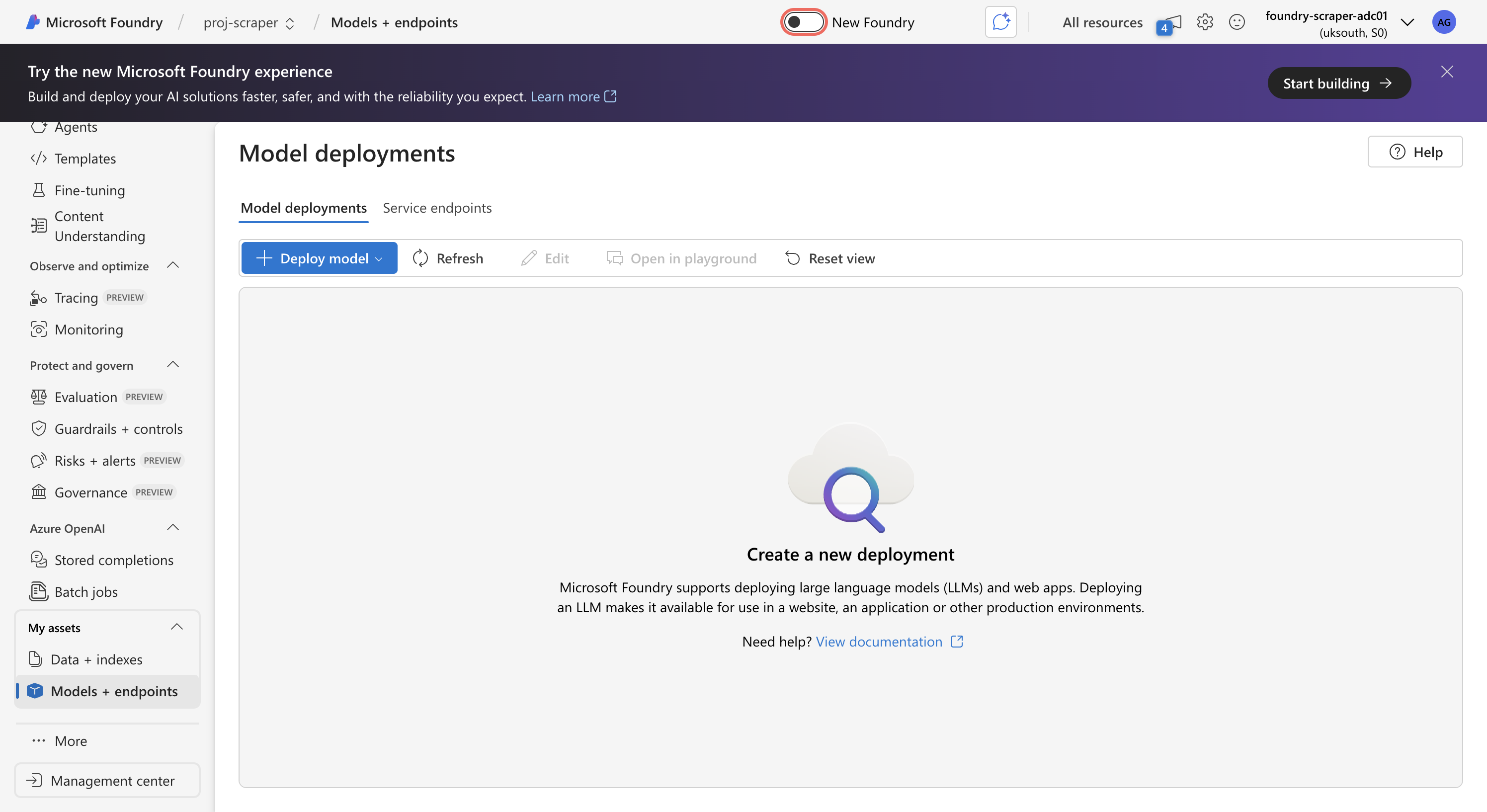The width and height of the screenshot is (1487, 812).
Task: Switch to the Service endpoints tab
Action: click(x=437, y=208)
